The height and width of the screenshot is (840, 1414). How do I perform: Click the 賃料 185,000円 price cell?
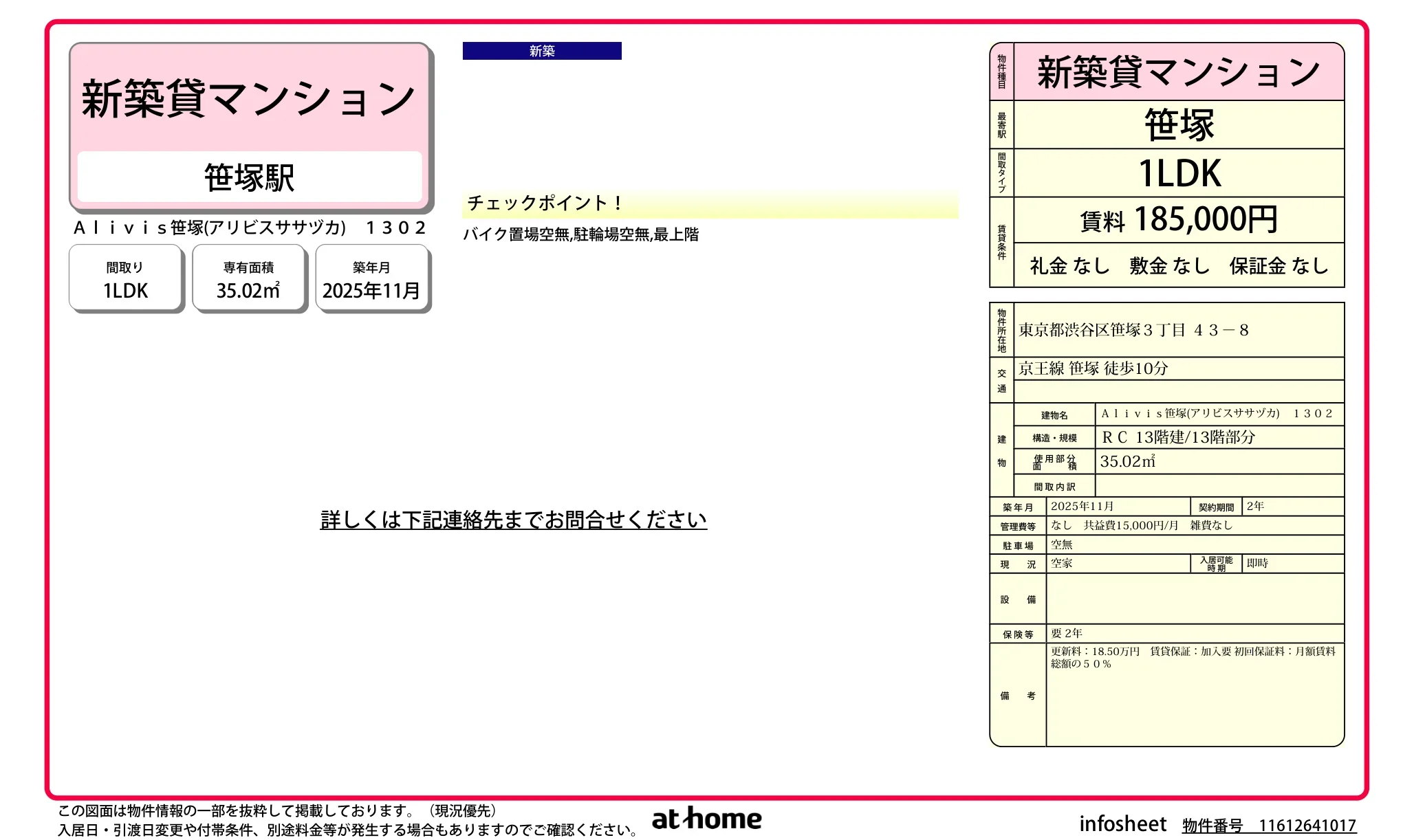[1179, 220]
